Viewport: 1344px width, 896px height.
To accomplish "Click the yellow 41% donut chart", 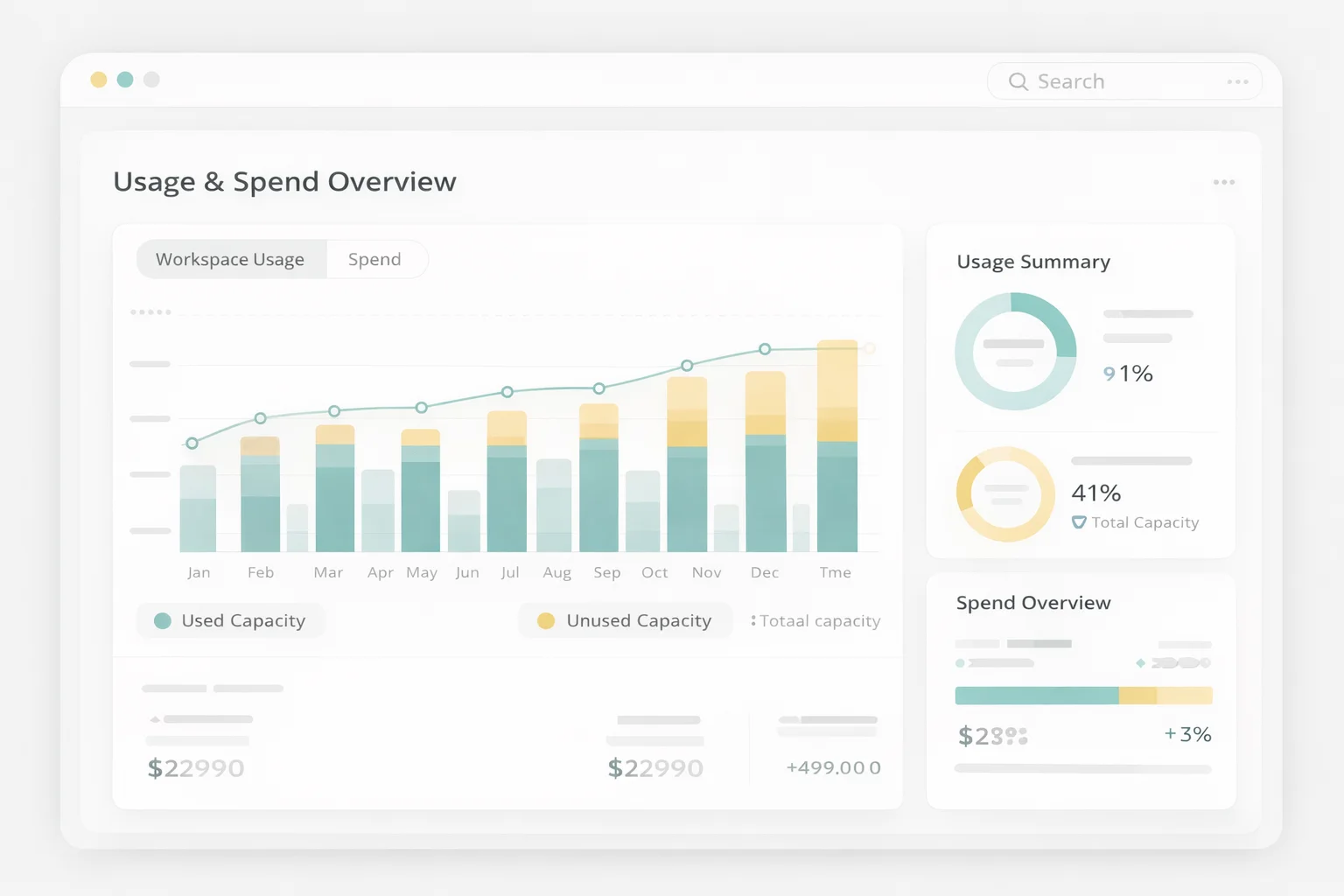I will (1004, 493).
